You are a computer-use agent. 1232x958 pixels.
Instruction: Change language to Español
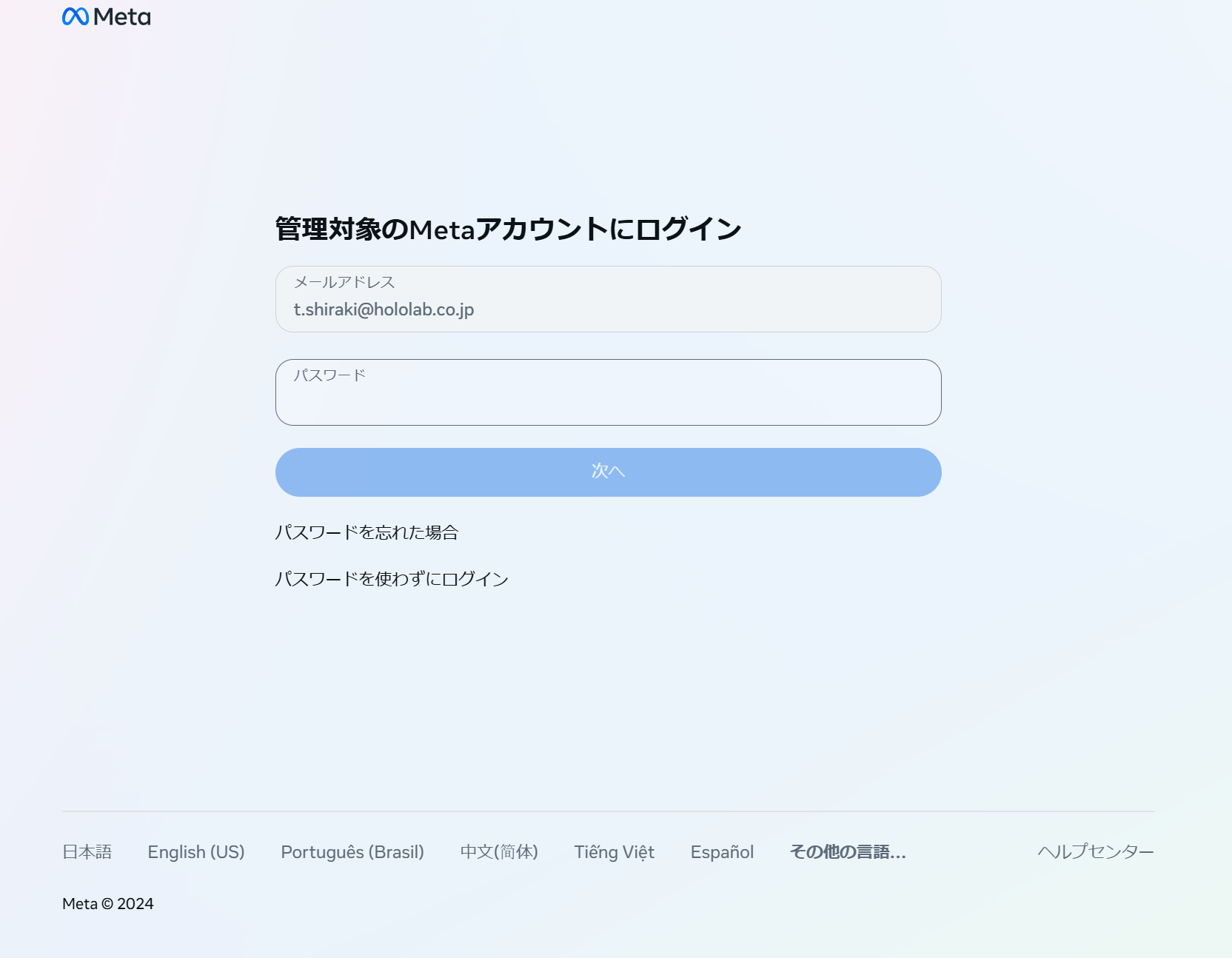[x=722, y=852]
